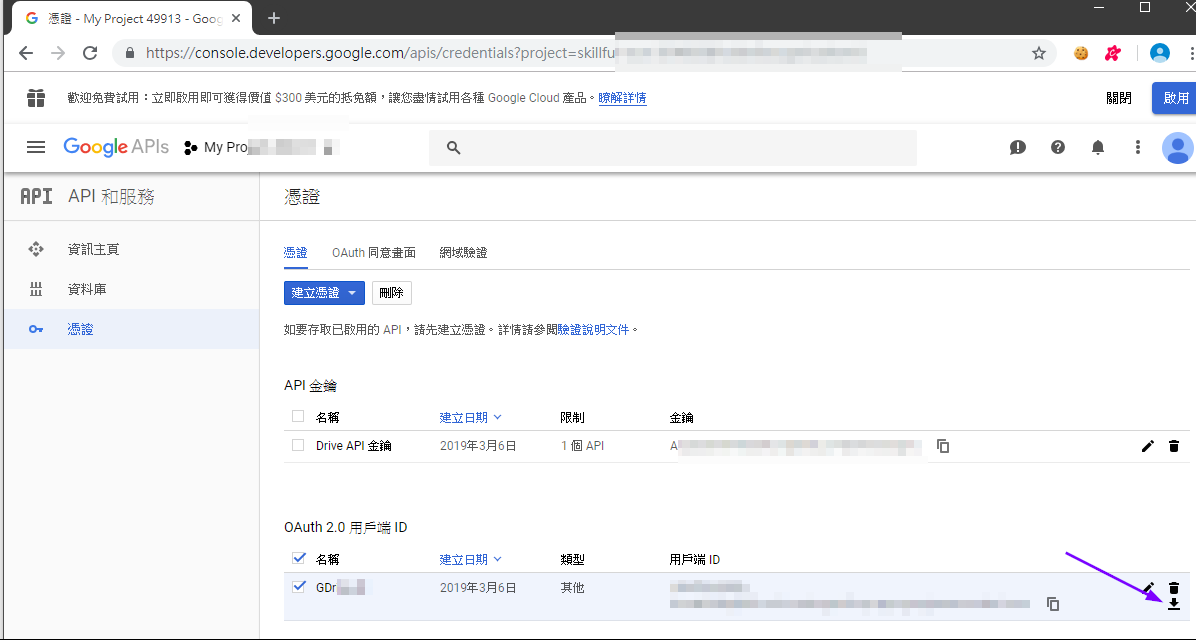This screenshot has height=640, width=1196.
Task: Open the Chrome profile icon
Action: click(x=1159, y=53)
